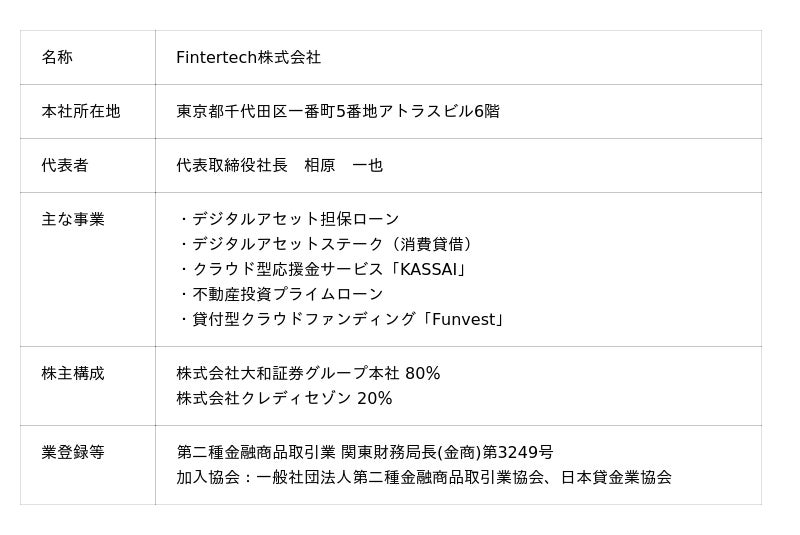800x535 pixels.
Task: Select the 代表取締役社長 相原 一也 text
Action: pos(280,166)
